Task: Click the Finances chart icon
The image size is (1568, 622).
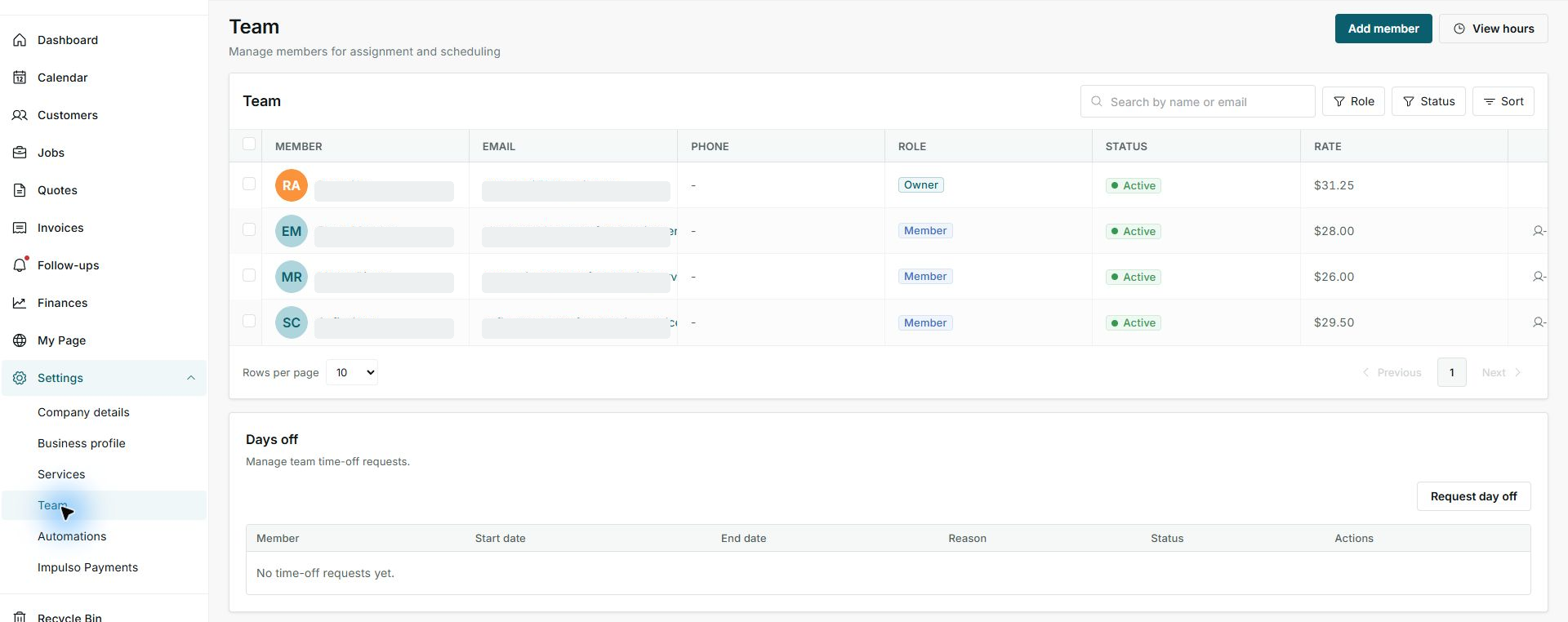Action: [x=20, y=303]
